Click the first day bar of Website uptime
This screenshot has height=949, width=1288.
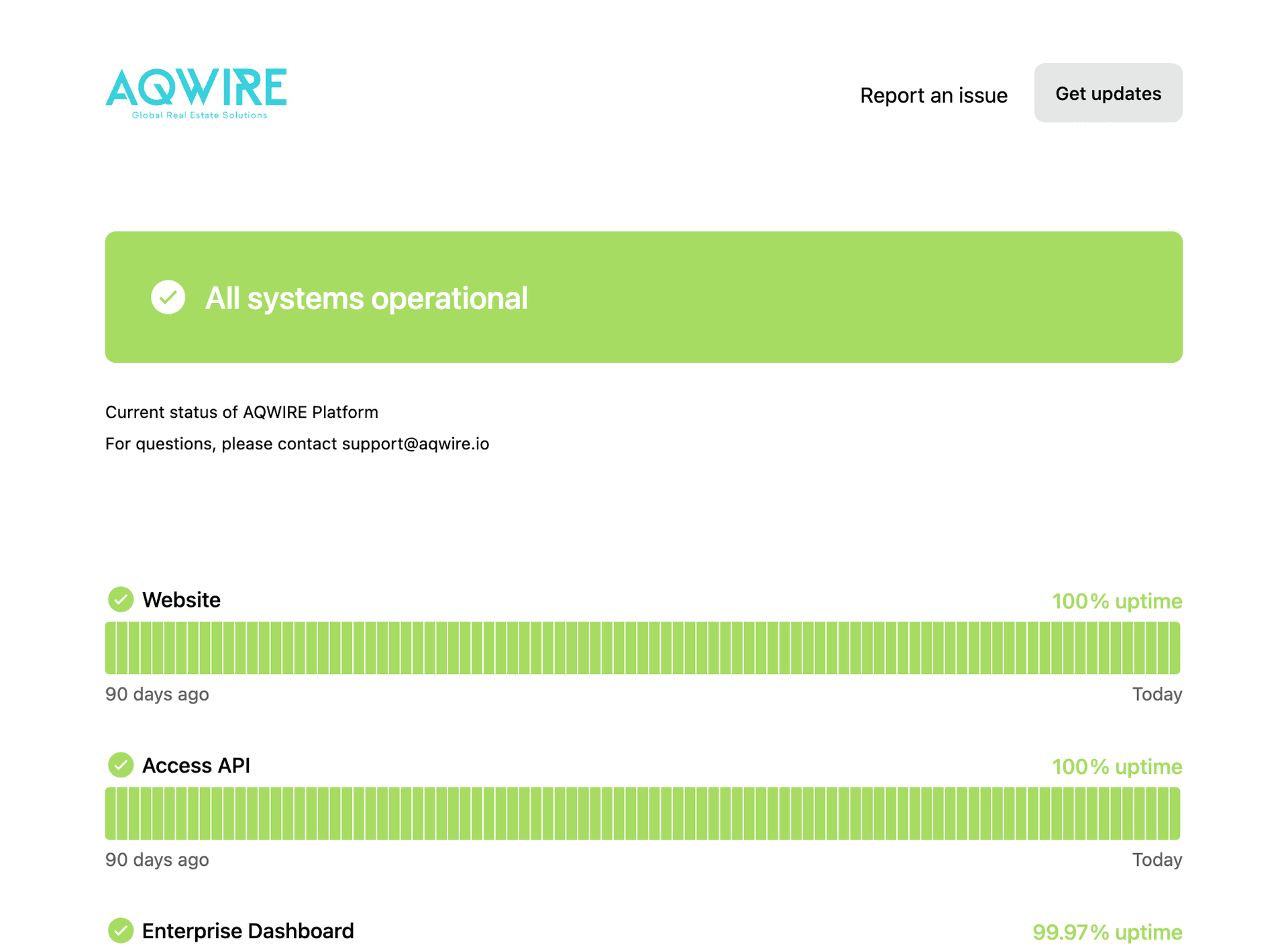(x=110, y=648)
